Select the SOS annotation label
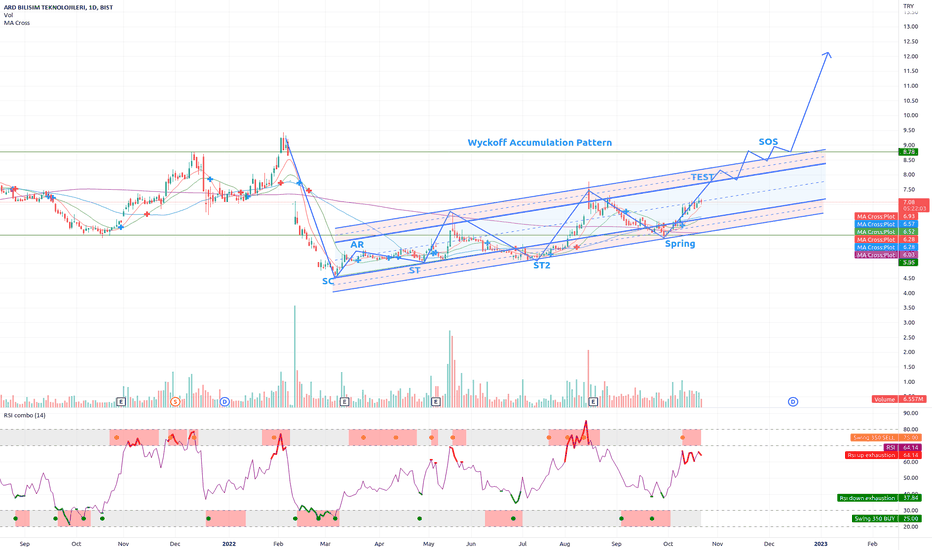This screenshot has height=550, width=932. tap(768, 142)
